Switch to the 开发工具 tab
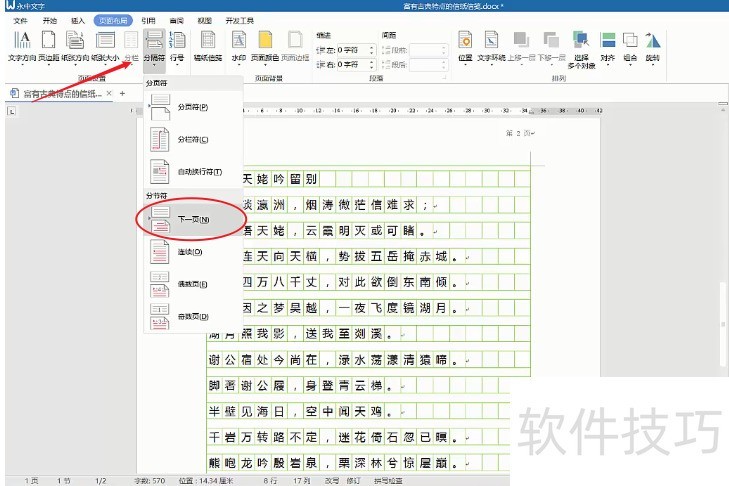Viewport: 729px width, 486px height. coord(240,20)
